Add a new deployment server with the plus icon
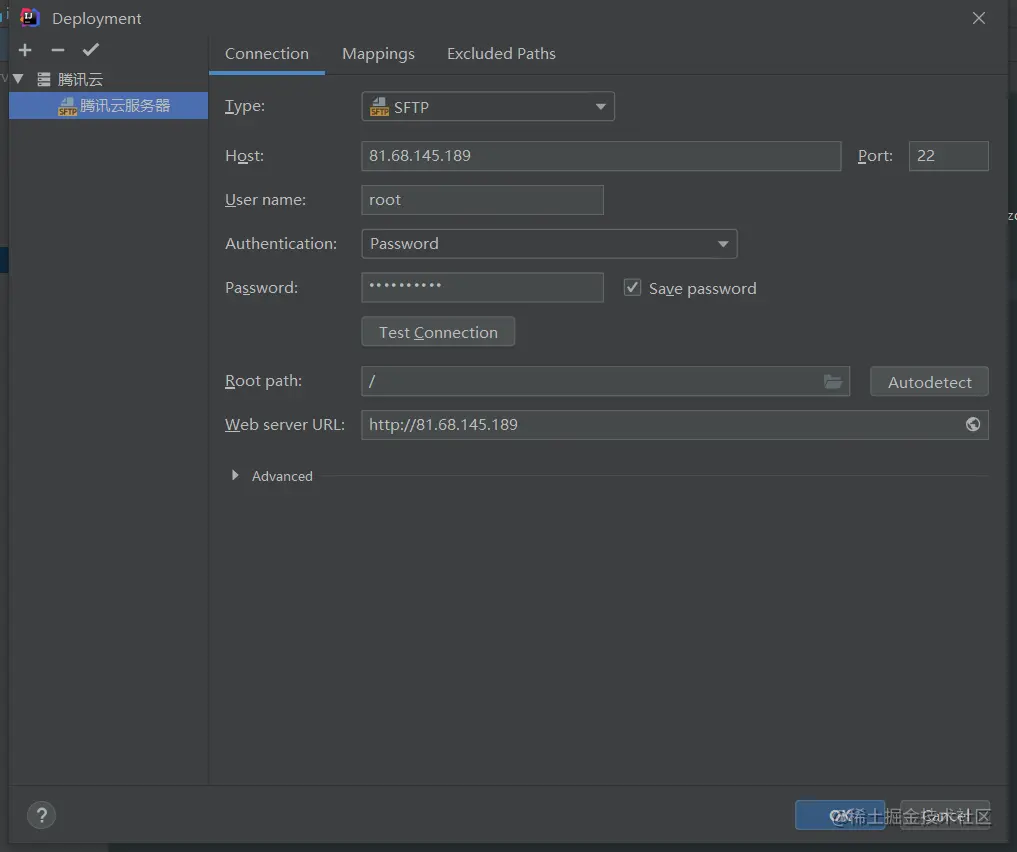The image size is (1017, 852). pyautogui.click(x=25, y=50)
